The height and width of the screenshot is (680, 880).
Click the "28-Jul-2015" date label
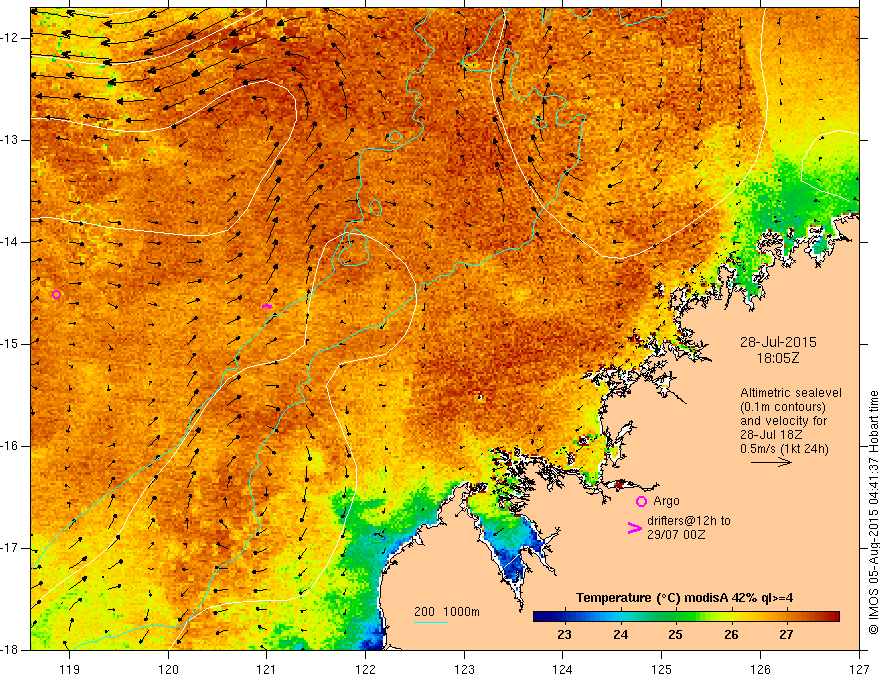(x=778, y=342)
